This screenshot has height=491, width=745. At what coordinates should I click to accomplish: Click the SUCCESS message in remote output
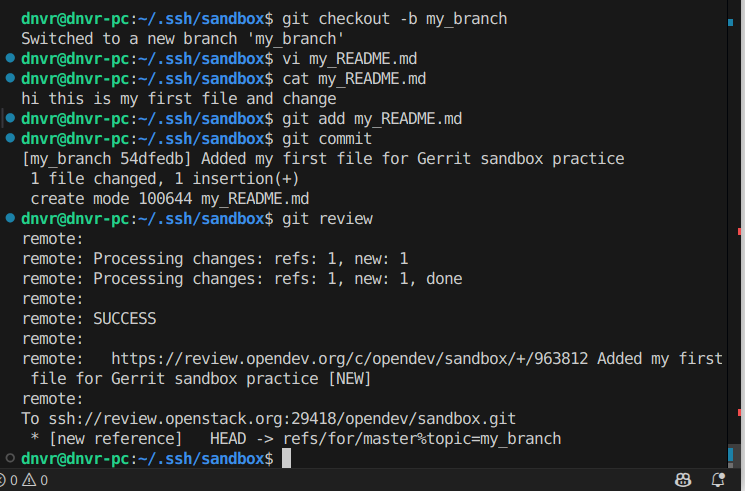(124, 318)
